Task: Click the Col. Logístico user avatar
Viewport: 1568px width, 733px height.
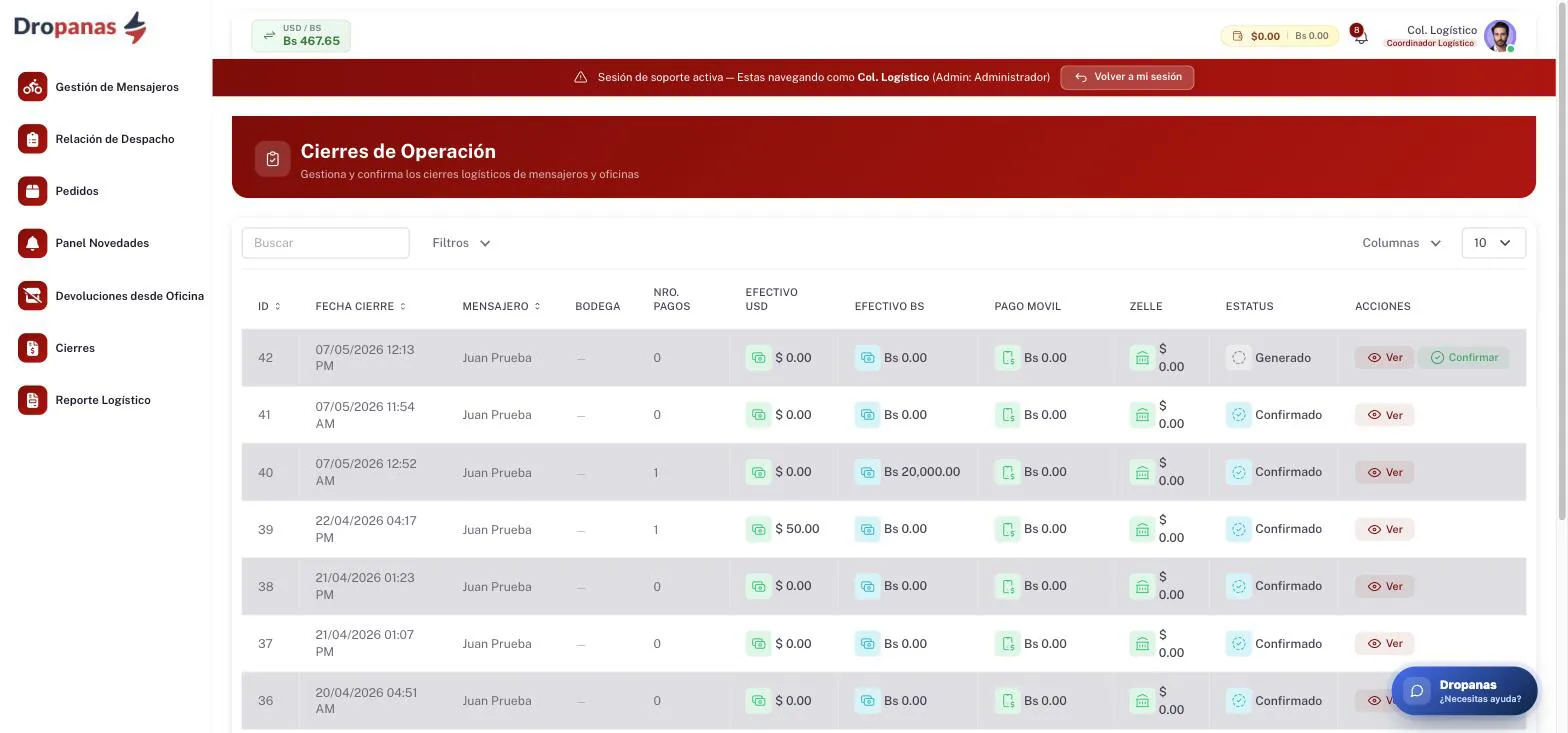Action: point(1499,36)
